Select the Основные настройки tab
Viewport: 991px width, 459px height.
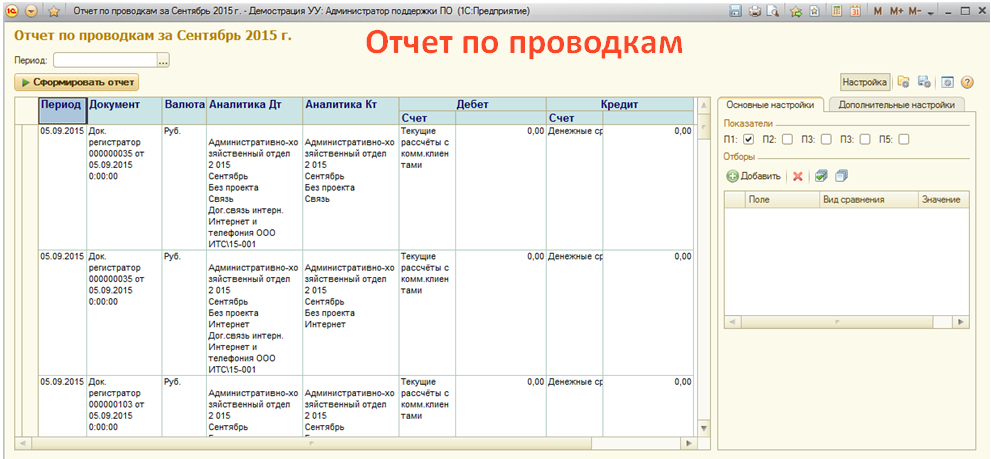(770, 104)
